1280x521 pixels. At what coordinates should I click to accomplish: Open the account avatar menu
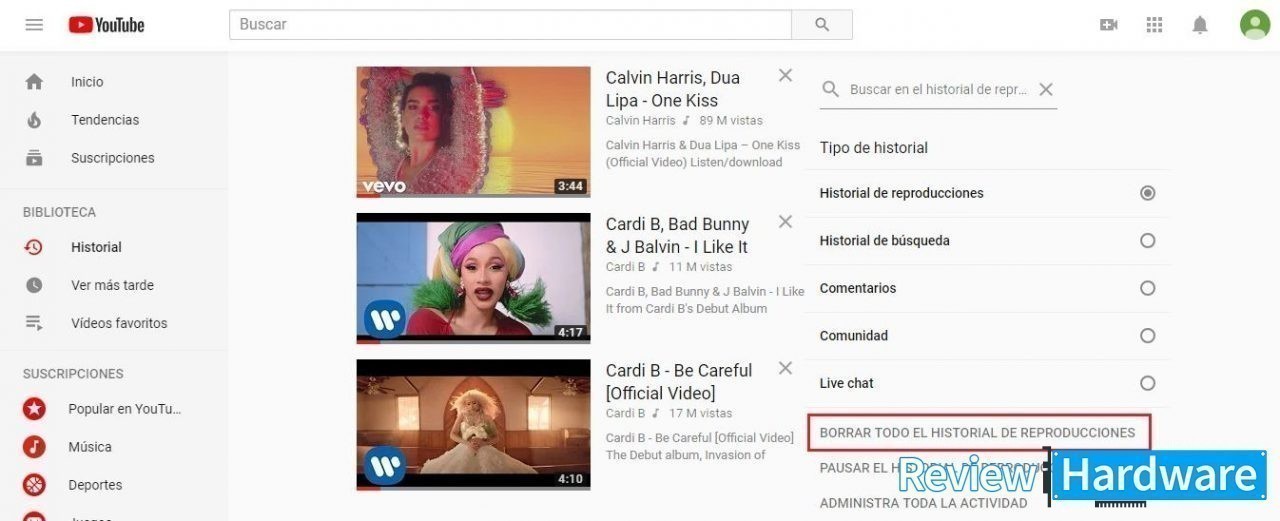click(1254, 24)
